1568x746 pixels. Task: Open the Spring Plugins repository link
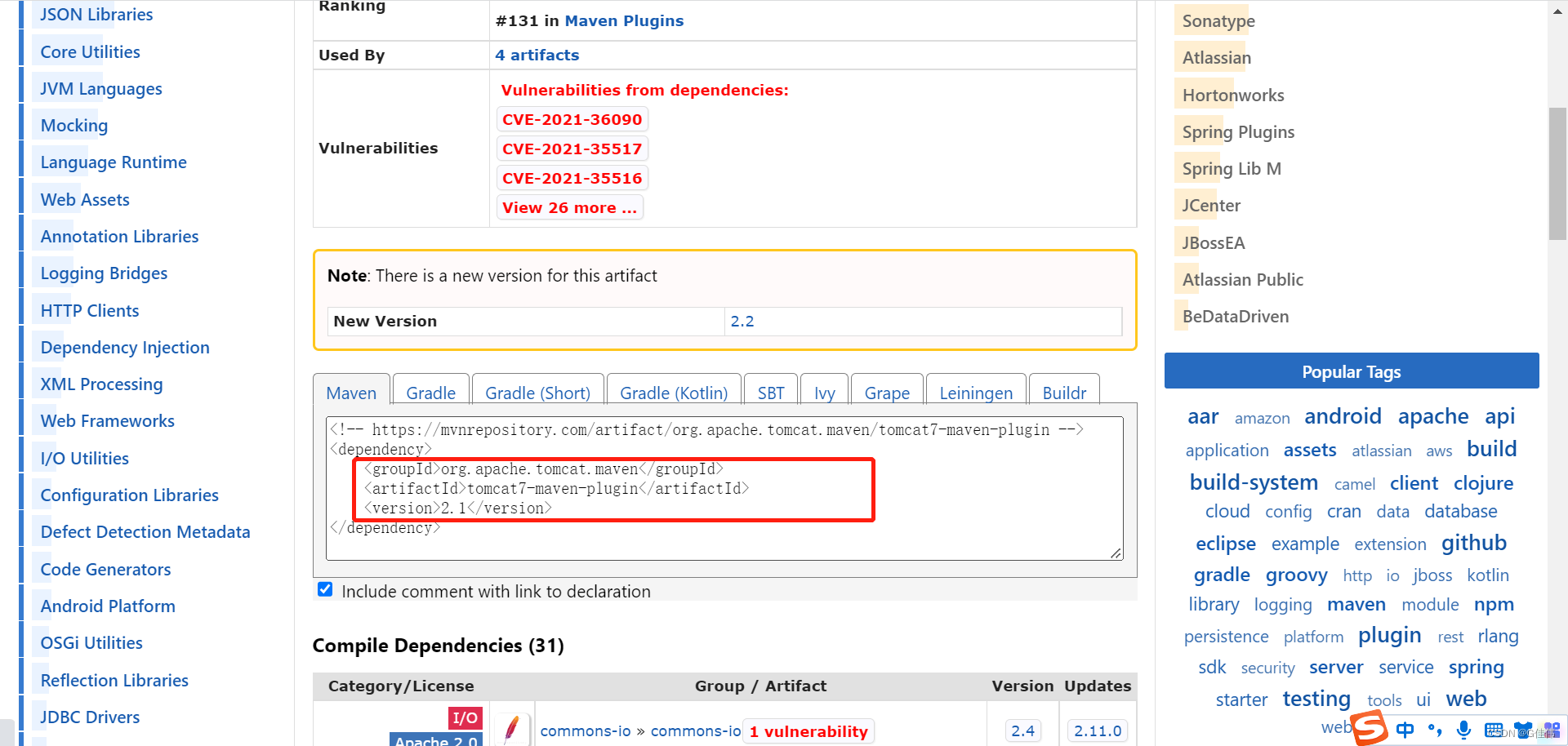1238,131
